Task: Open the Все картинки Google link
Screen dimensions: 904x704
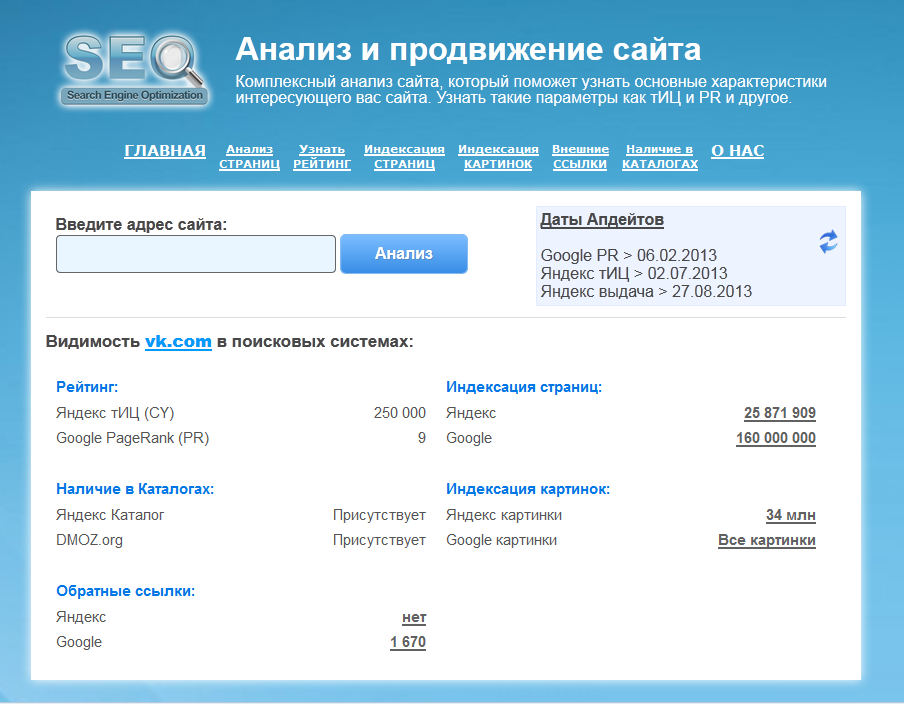Action: point(766,541)
